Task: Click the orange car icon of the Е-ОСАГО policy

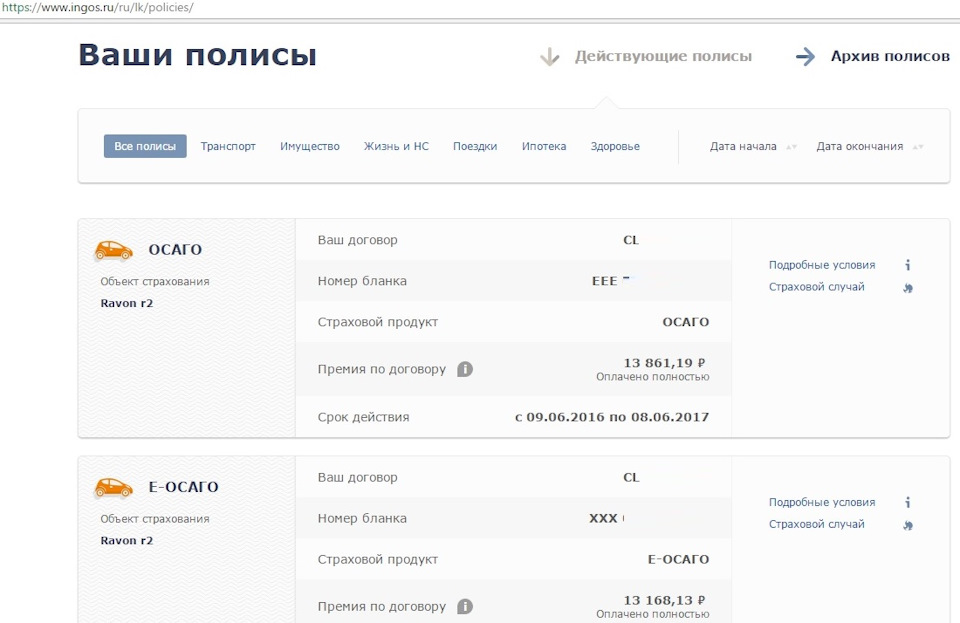Action: click(113, 488)
